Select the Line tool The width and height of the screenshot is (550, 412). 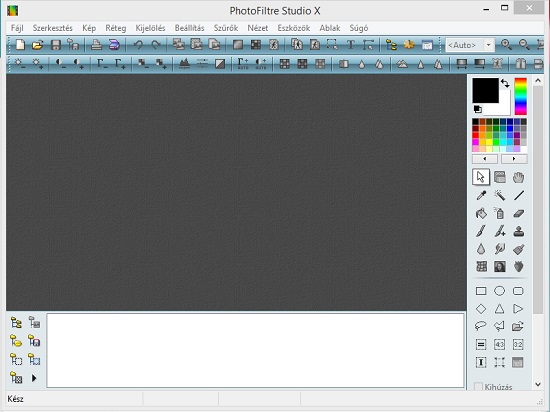tap(518, 195)
